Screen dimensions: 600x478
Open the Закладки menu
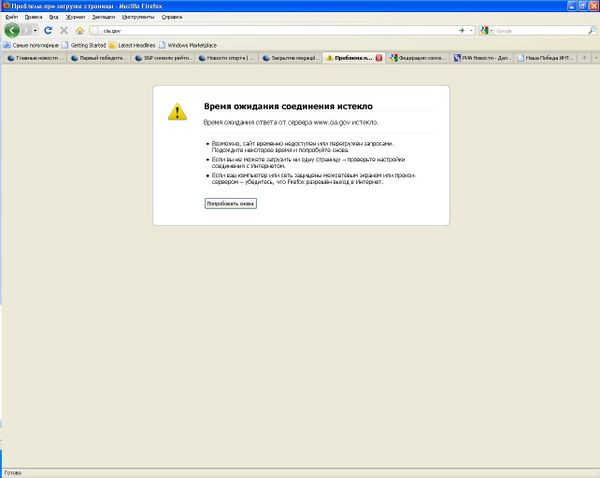tap(103, 17)
